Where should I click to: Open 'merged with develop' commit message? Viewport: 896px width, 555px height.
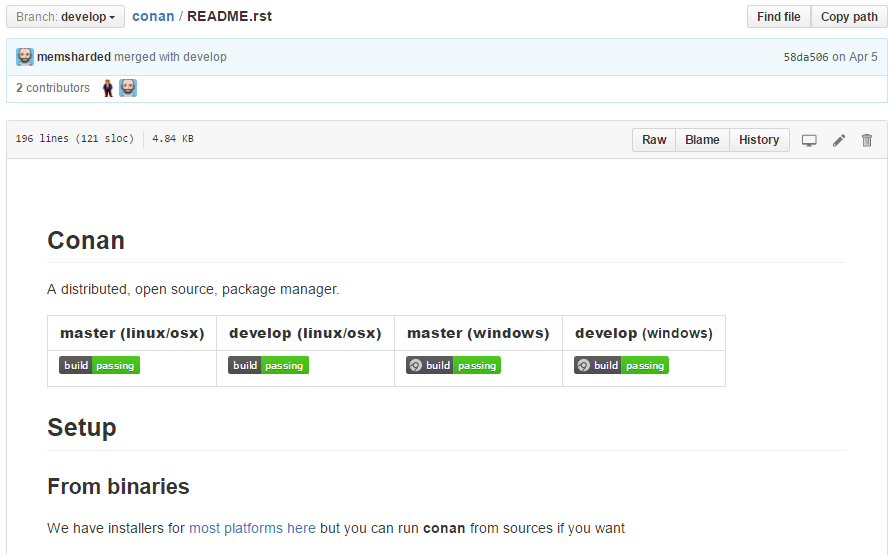click(x=170, y=57)
